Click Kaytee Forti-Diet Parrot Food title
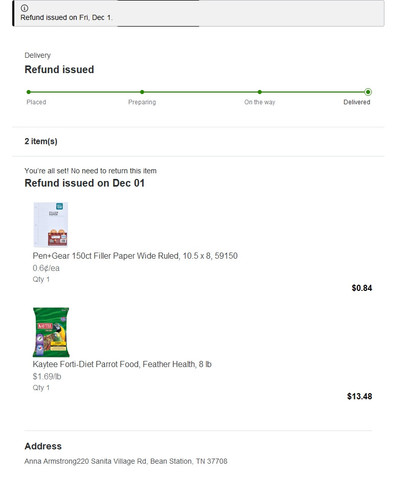Screen dimensions: 409x500 (122, 364)
